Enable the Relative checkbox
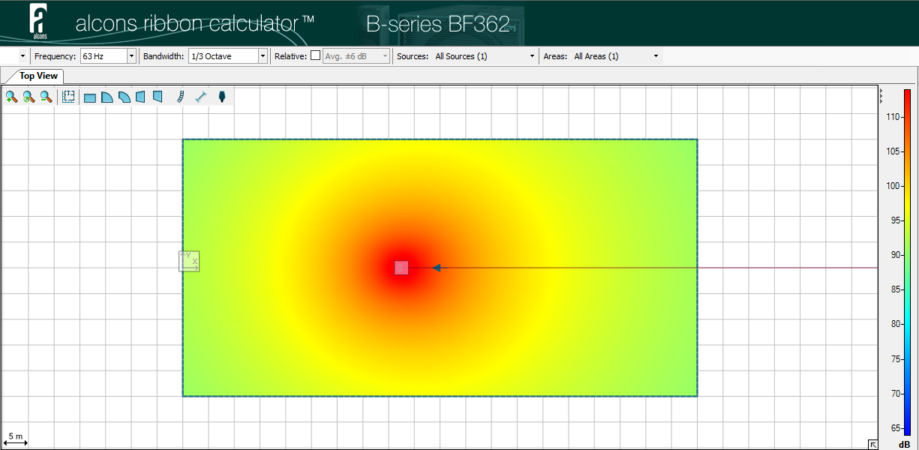 [x=316, y=57]
